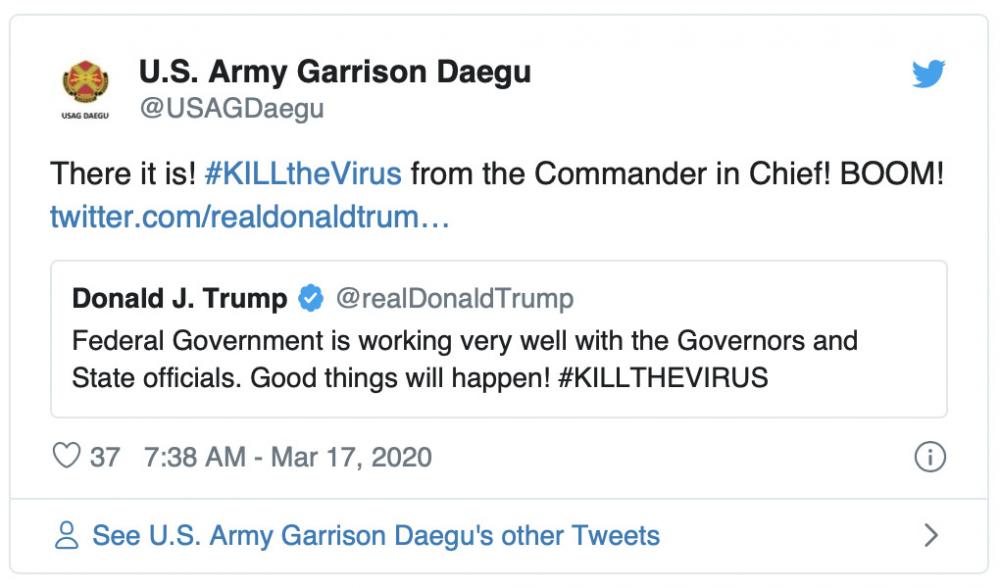Click the person icon beside See other Tweets

[x=66, y=535]
